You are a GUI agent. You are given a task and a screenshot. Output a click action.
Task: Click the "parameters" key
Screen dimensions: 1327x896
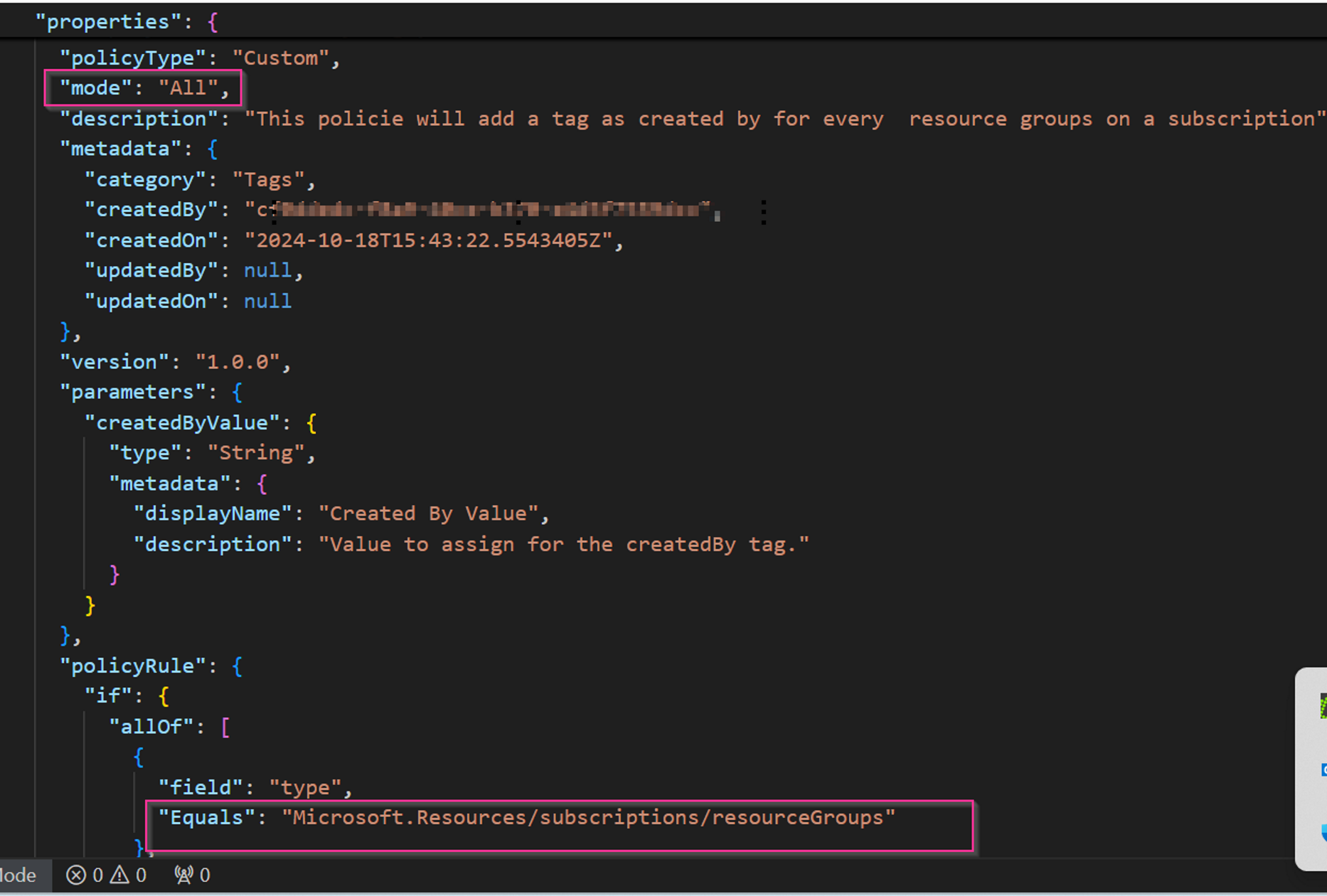(x=133, y=392)
